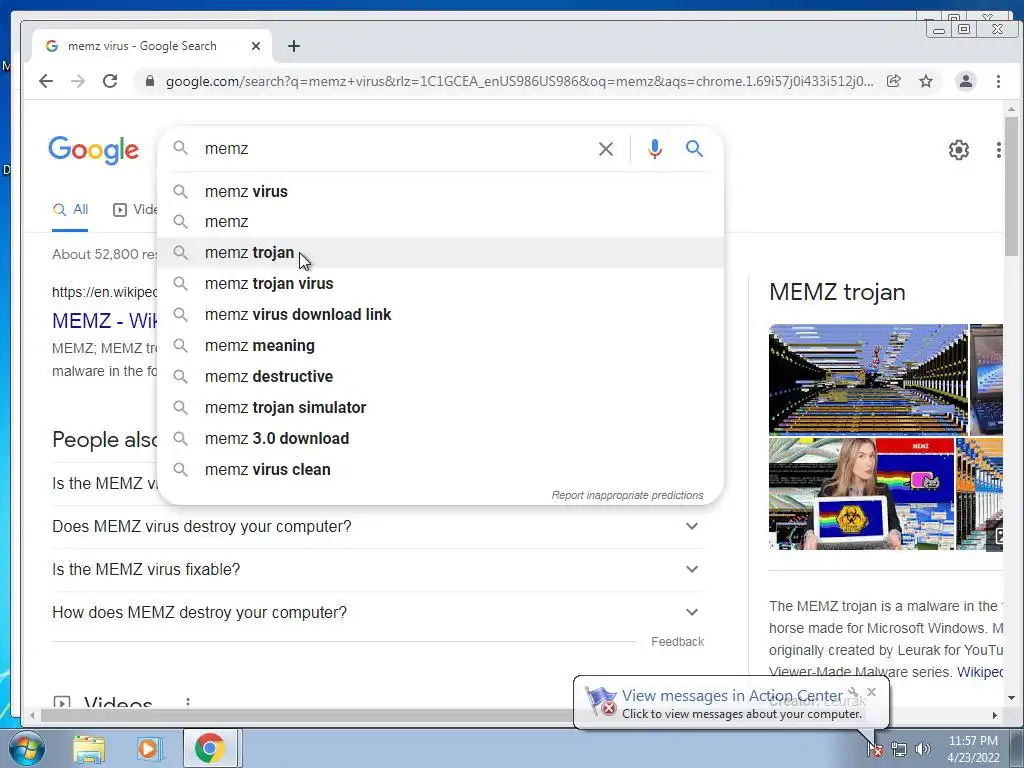1024x768 pixels.
Task: Click the blue search magnifier button
Action: pos(694,149)
